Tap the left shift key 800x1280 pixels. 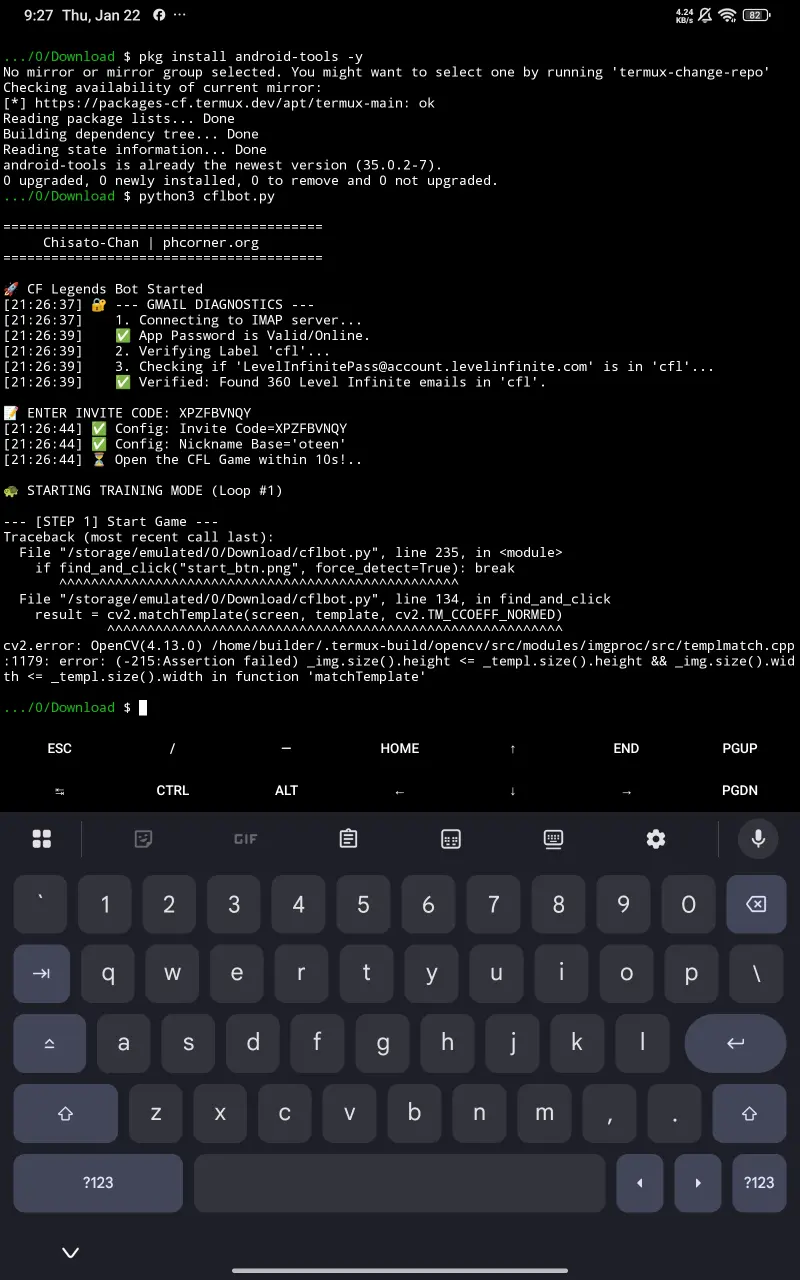click(x=66, y=1113)
